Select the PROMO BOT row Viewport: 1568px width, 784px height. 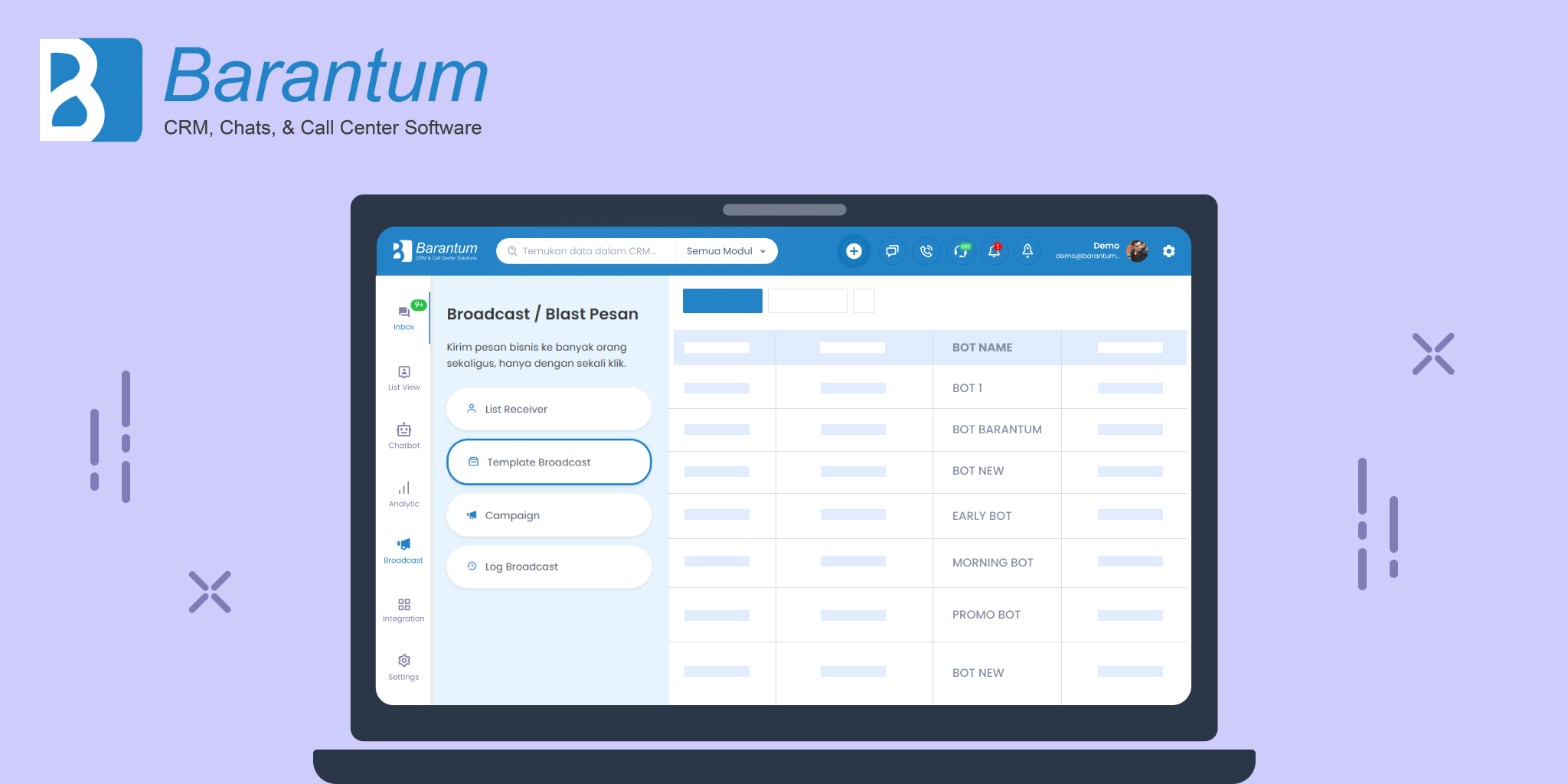click(929, 615)
